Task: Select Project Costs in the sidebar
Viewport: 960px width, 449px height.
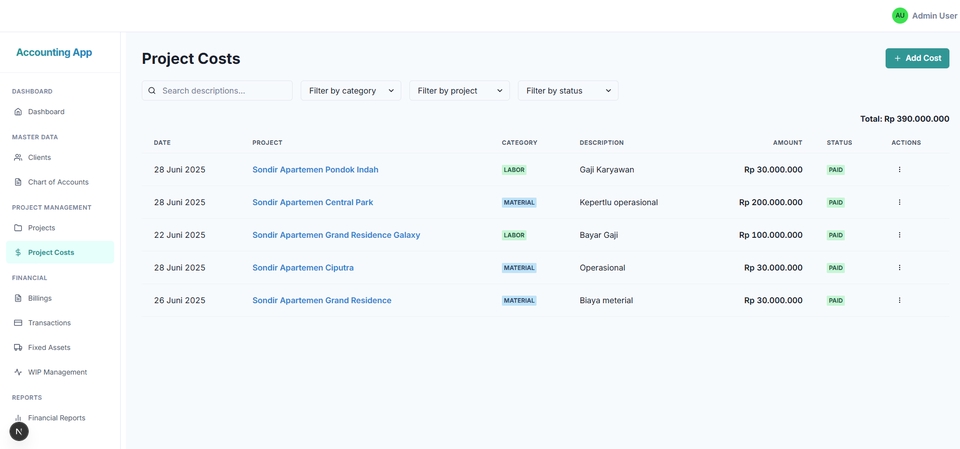Action: [x=60, y=252]
